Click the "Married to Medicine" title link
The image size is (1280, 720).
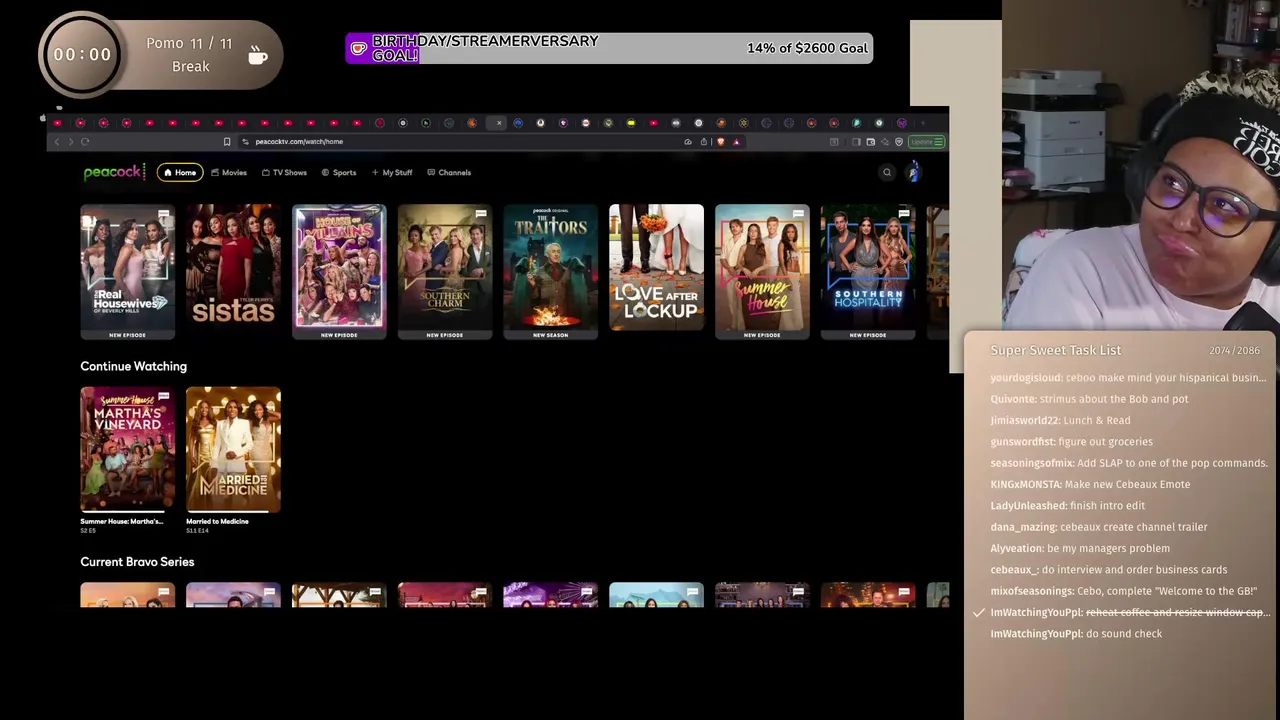217,521
